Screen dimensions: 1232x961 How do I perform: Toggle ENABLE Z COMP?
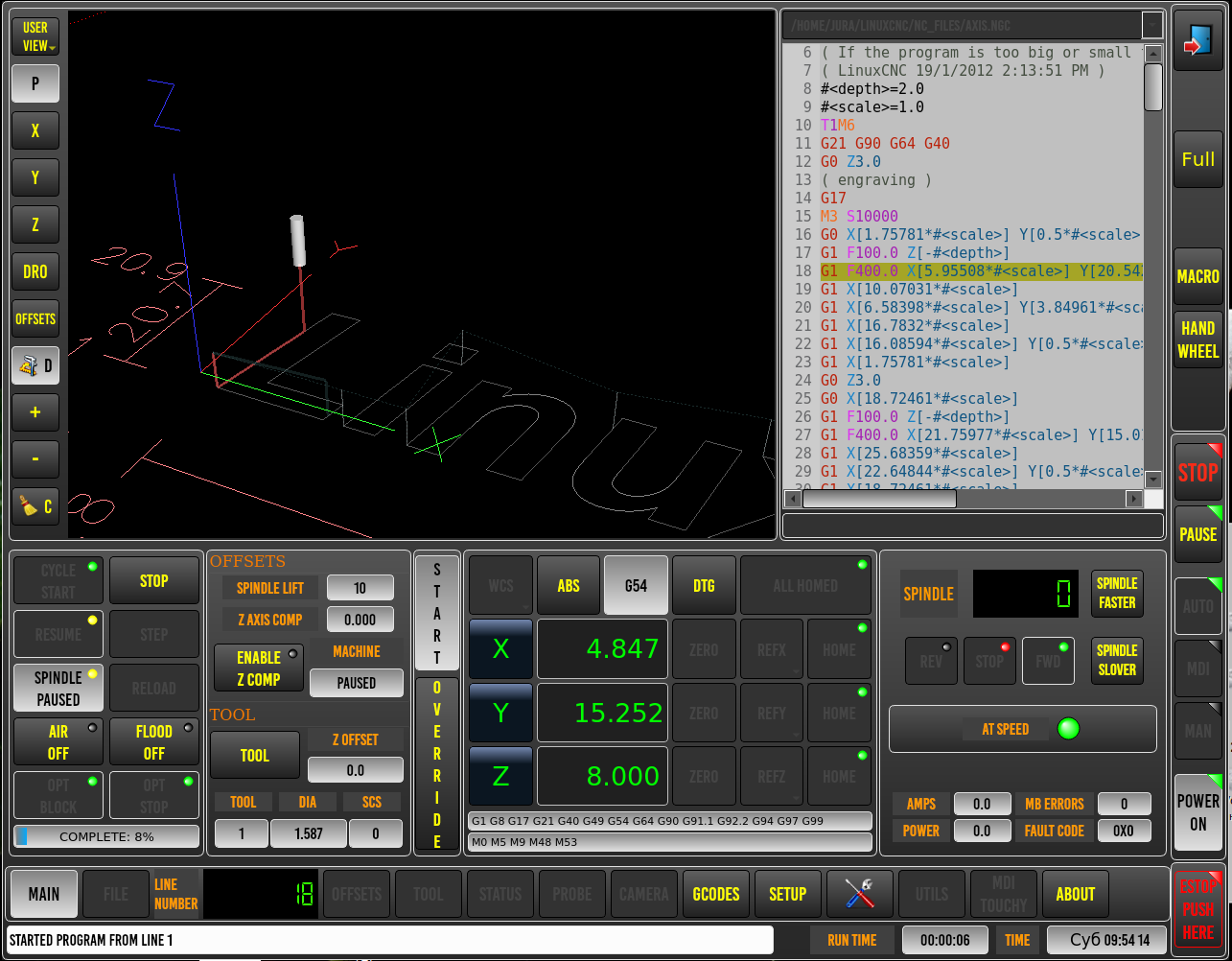[x=259, y=668]
